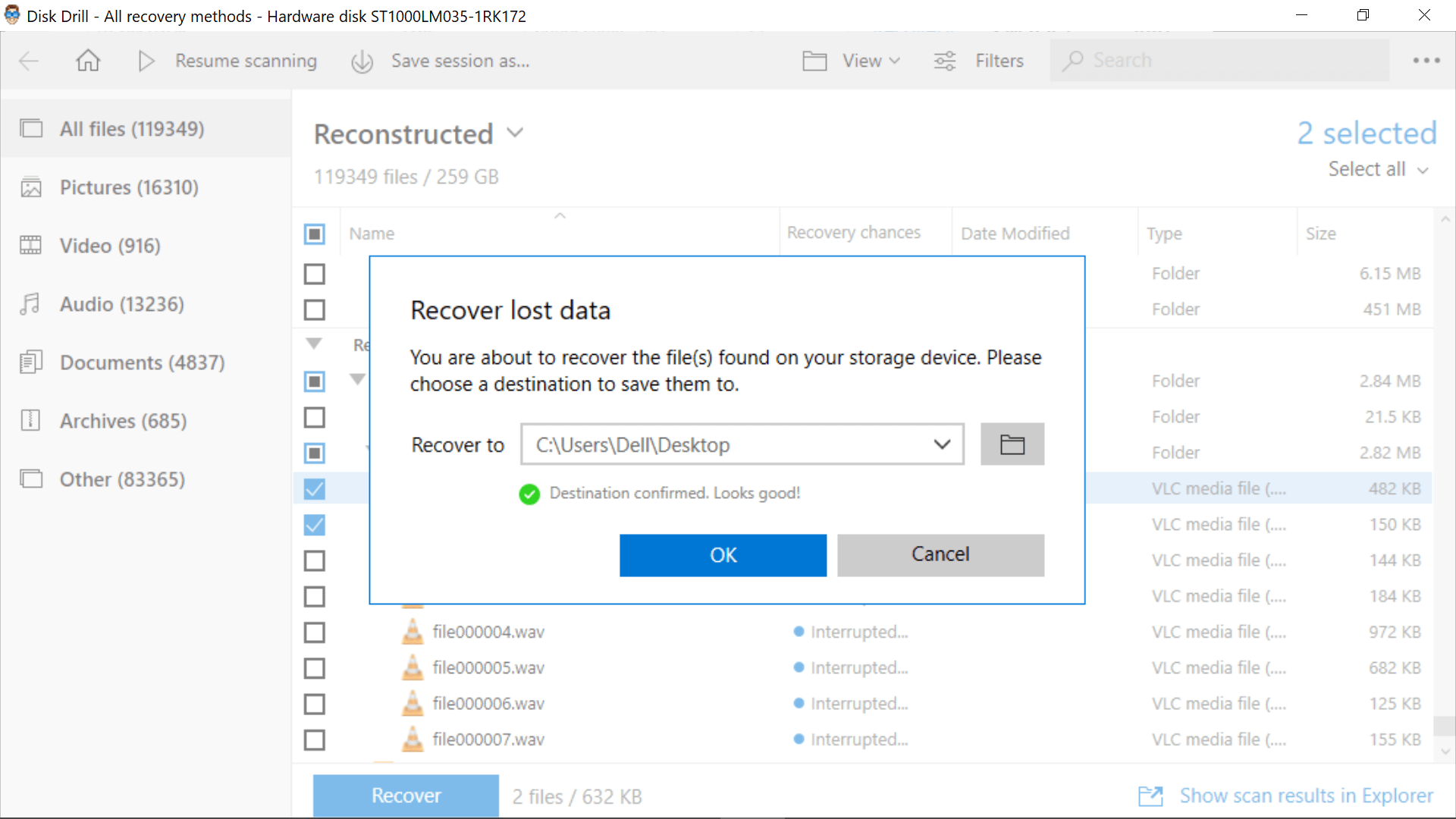Click the Documents category icon in sidebar
1456x819 pixels.
pos(31,361)
